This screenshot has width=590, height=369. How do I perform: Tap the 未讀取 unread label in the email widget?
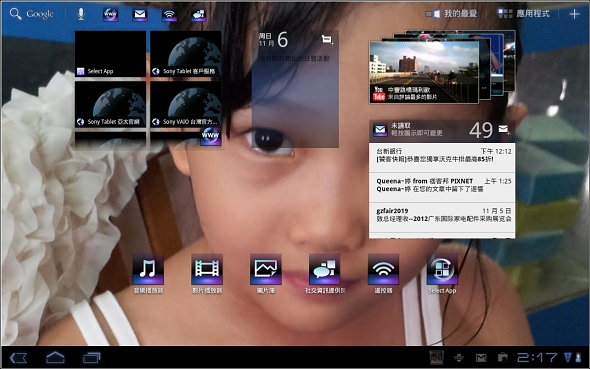click(400, 126)
